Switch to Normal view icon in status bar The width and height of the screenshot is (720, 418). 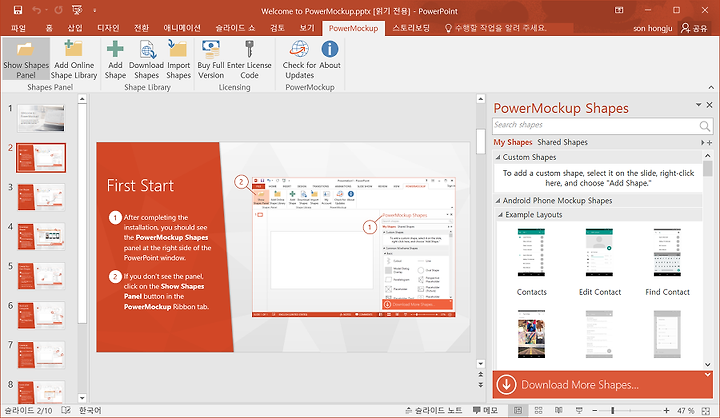pos(518,410)
